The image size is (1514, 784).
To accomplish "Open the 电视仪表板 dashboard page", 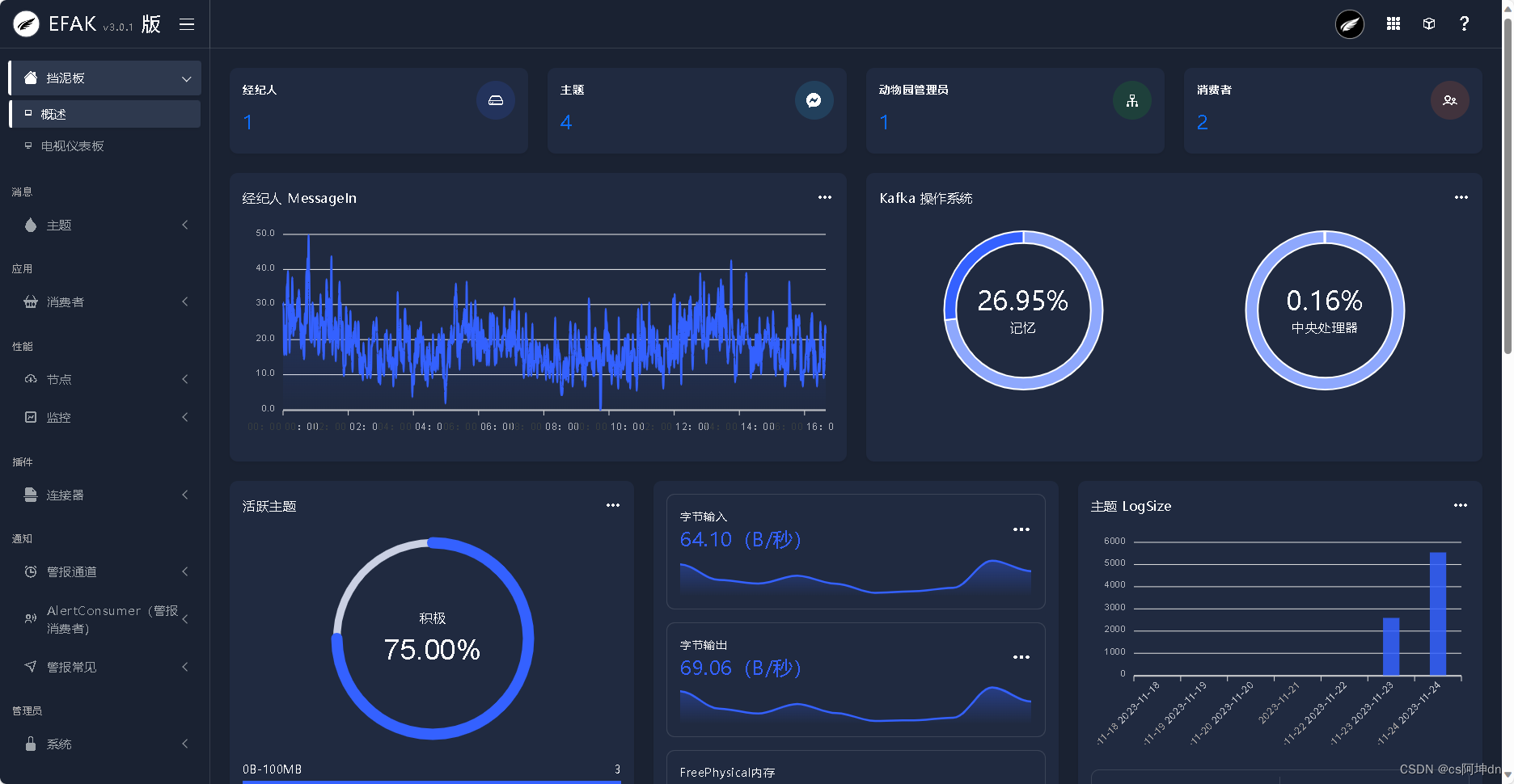I will pyautogui.click(x=104, y=145).
